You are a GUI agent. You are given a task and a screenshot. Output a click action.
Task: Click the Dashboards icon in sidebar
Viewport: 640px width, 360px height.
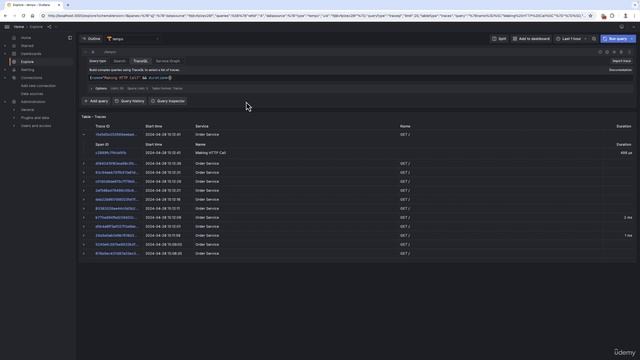14,54
